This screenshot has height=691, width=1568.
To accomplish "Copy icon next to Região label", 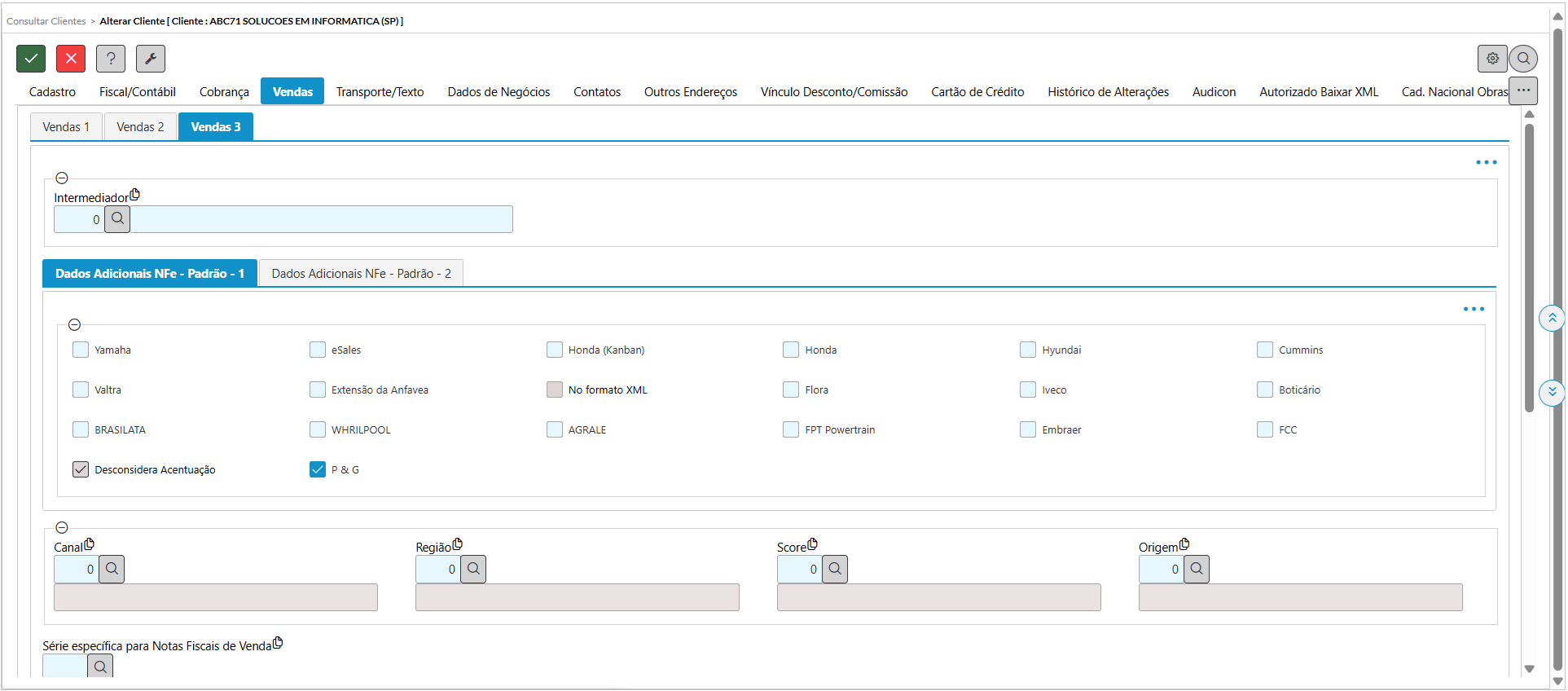I will [x=458, y=544].
